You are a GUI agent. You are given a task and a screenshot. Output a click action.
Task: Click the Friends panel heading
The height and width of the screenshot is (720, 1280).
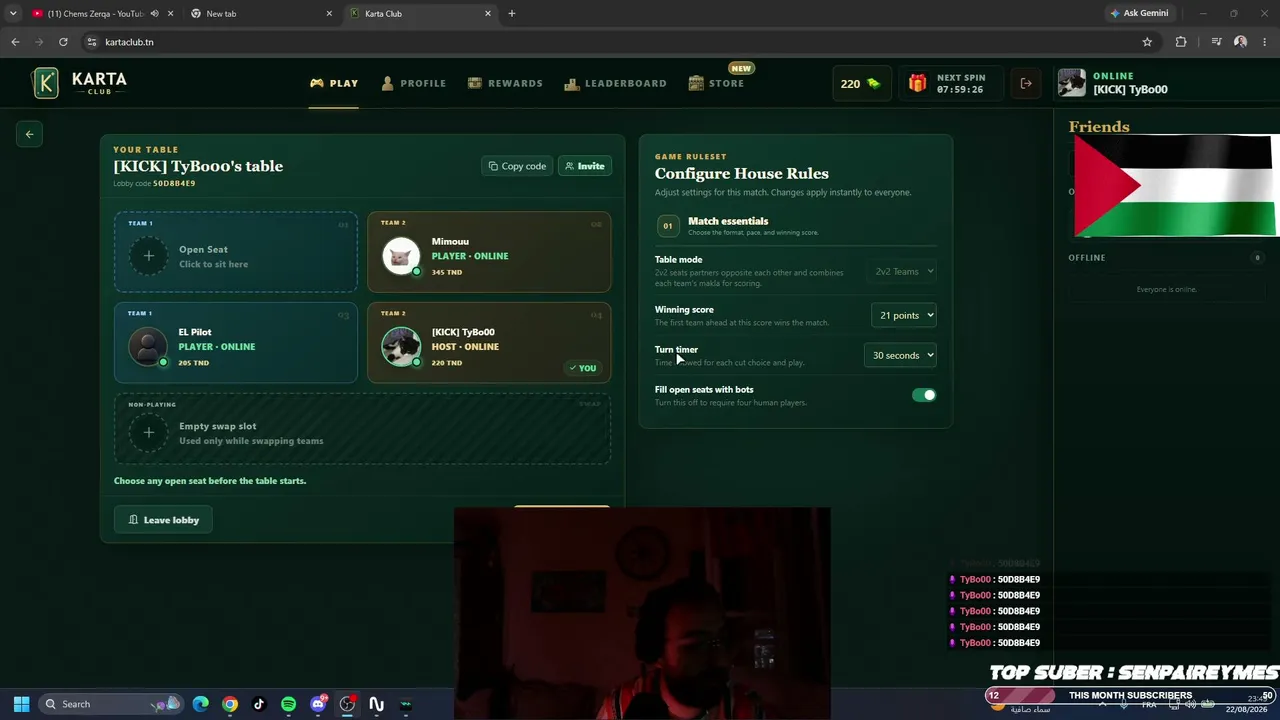(1099, 127)
